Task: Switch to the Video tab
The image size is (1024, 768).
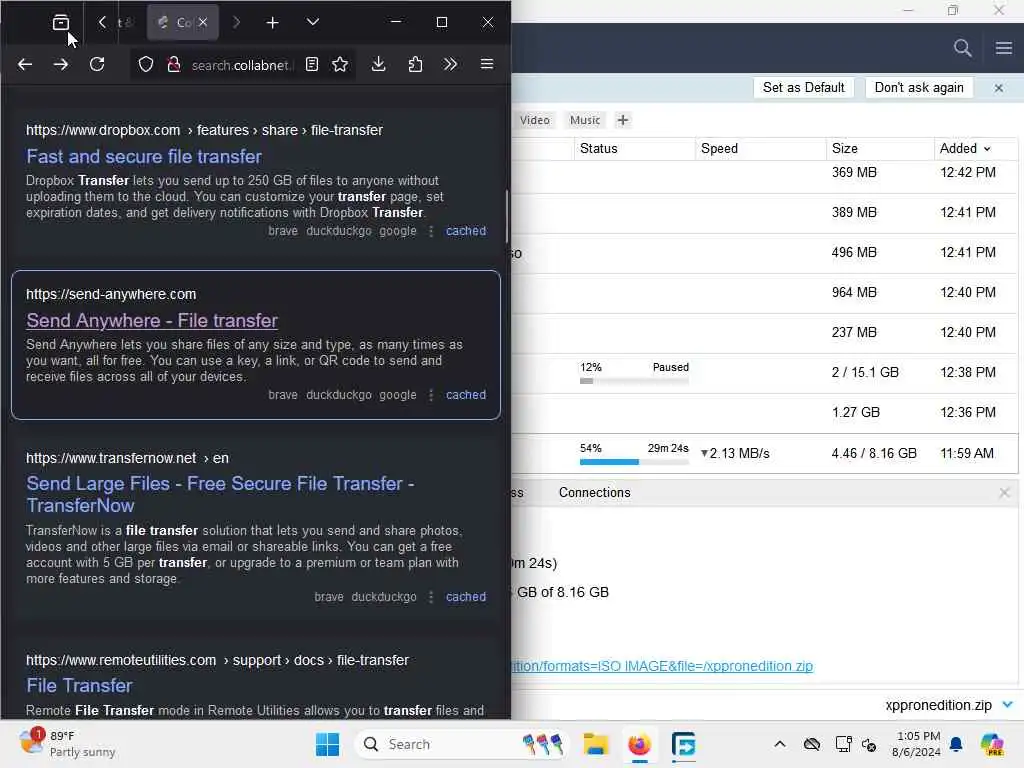Action: (535, 120)
